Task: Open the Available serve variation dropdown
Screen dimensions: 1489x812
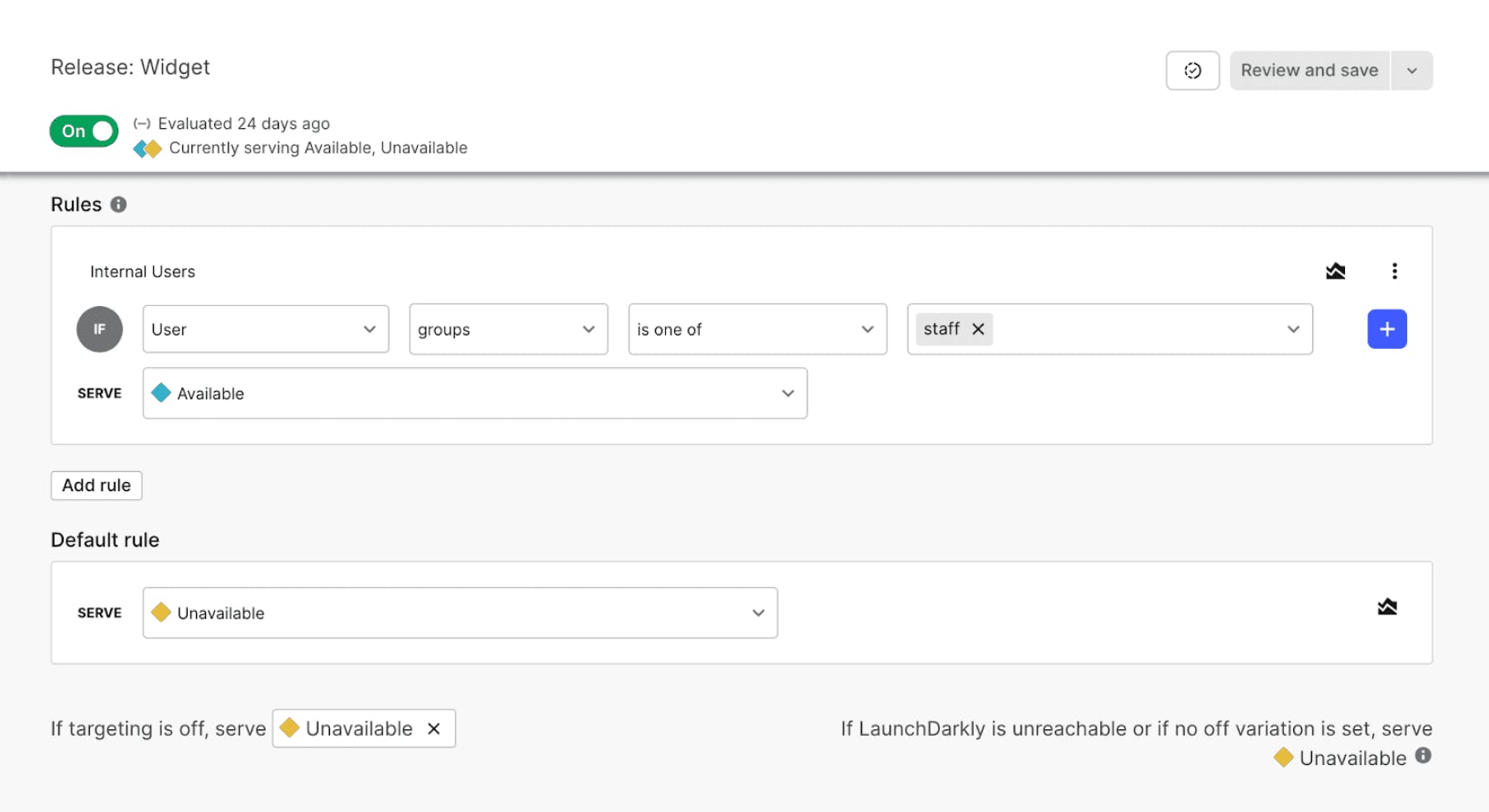Action: [475, 394]
